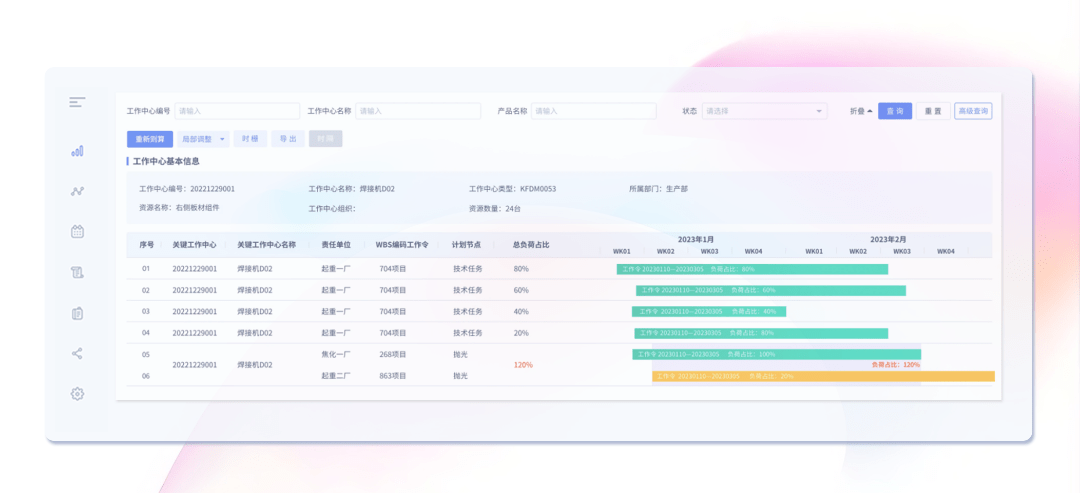Open 高级查询 advanced query

[973, 111]
